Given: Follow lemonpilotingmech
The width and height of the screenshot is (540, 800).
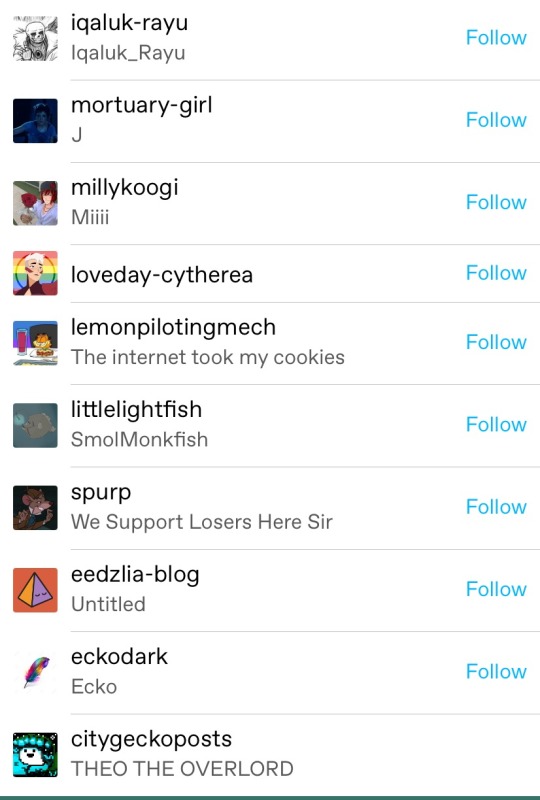Looking at the screenshot, I should [496, 342].
